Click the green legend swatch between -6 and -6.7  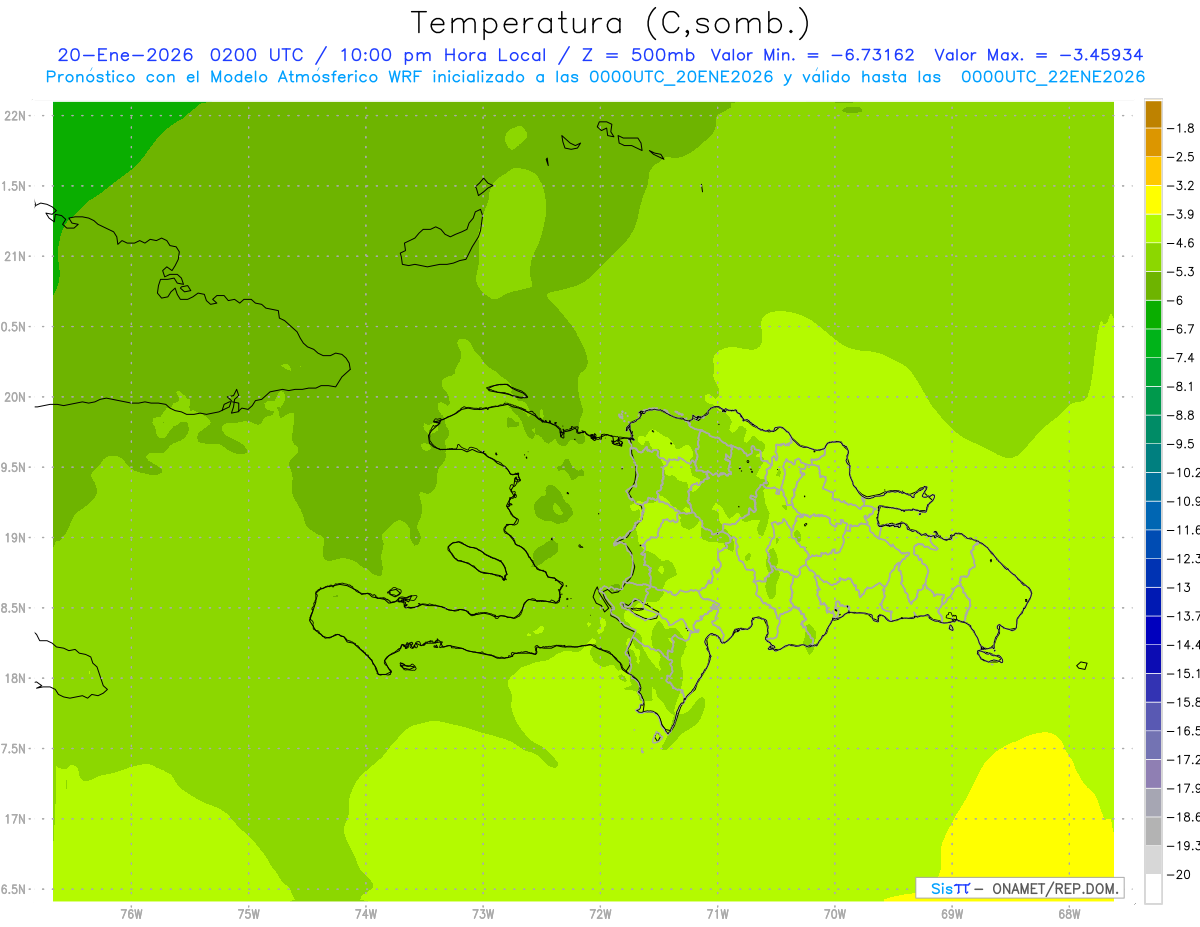(x=1153, y=315)
